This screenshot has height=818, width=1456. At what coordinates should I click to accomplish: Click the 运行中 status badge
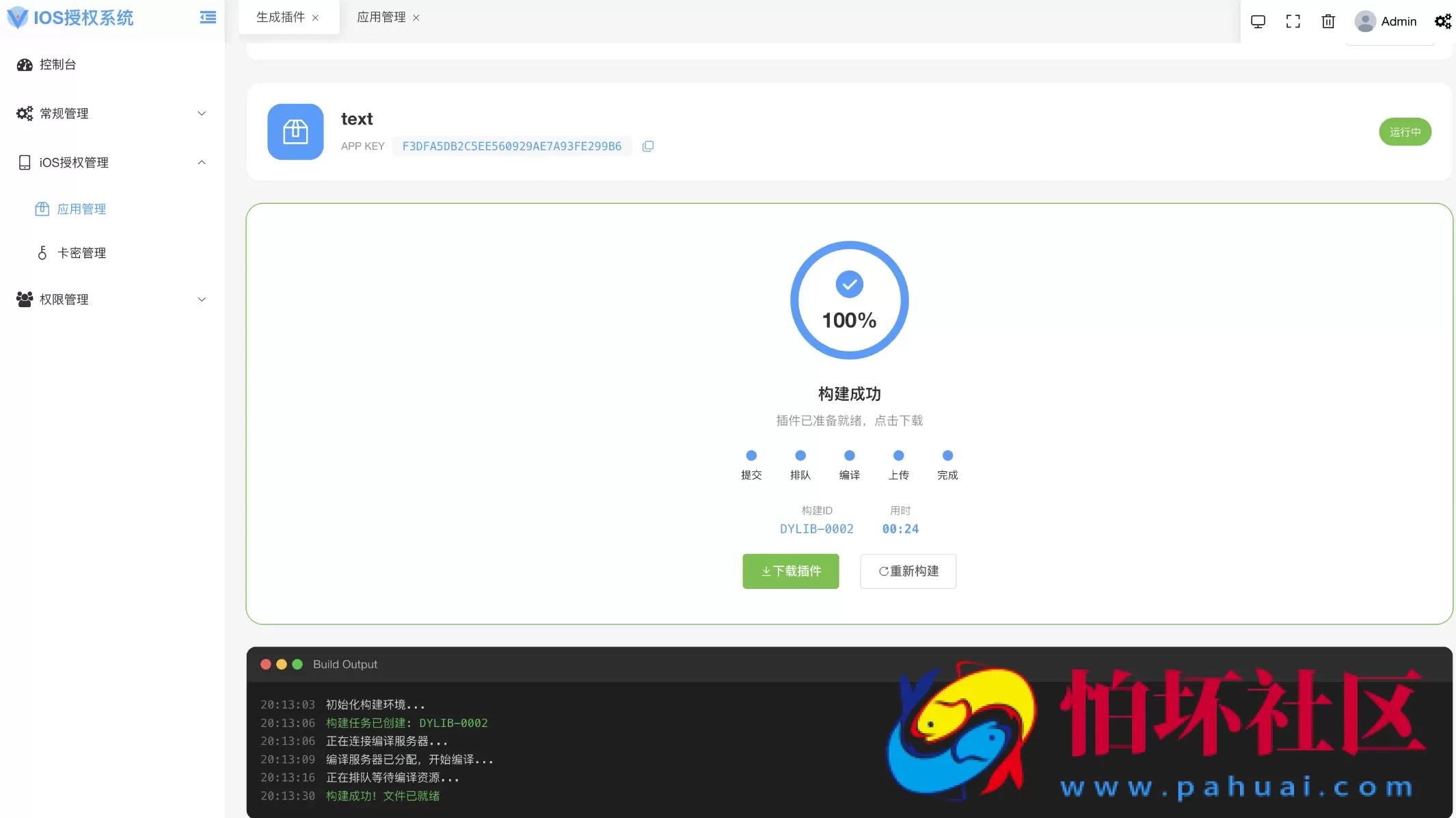point(1405,131)
